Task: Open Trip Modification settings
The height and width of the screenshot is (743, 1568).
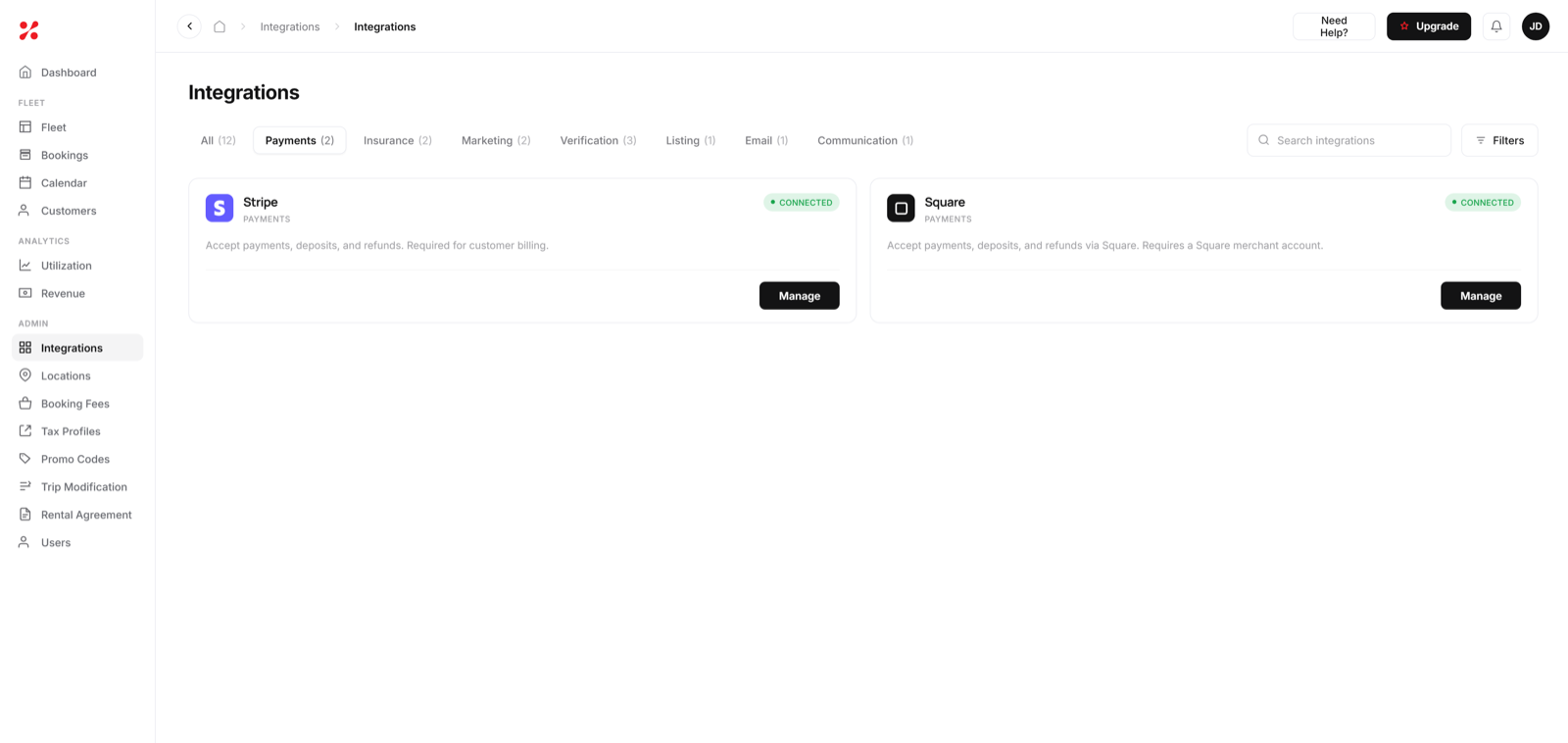Action: pyautogui.click(x=77, y=487)
